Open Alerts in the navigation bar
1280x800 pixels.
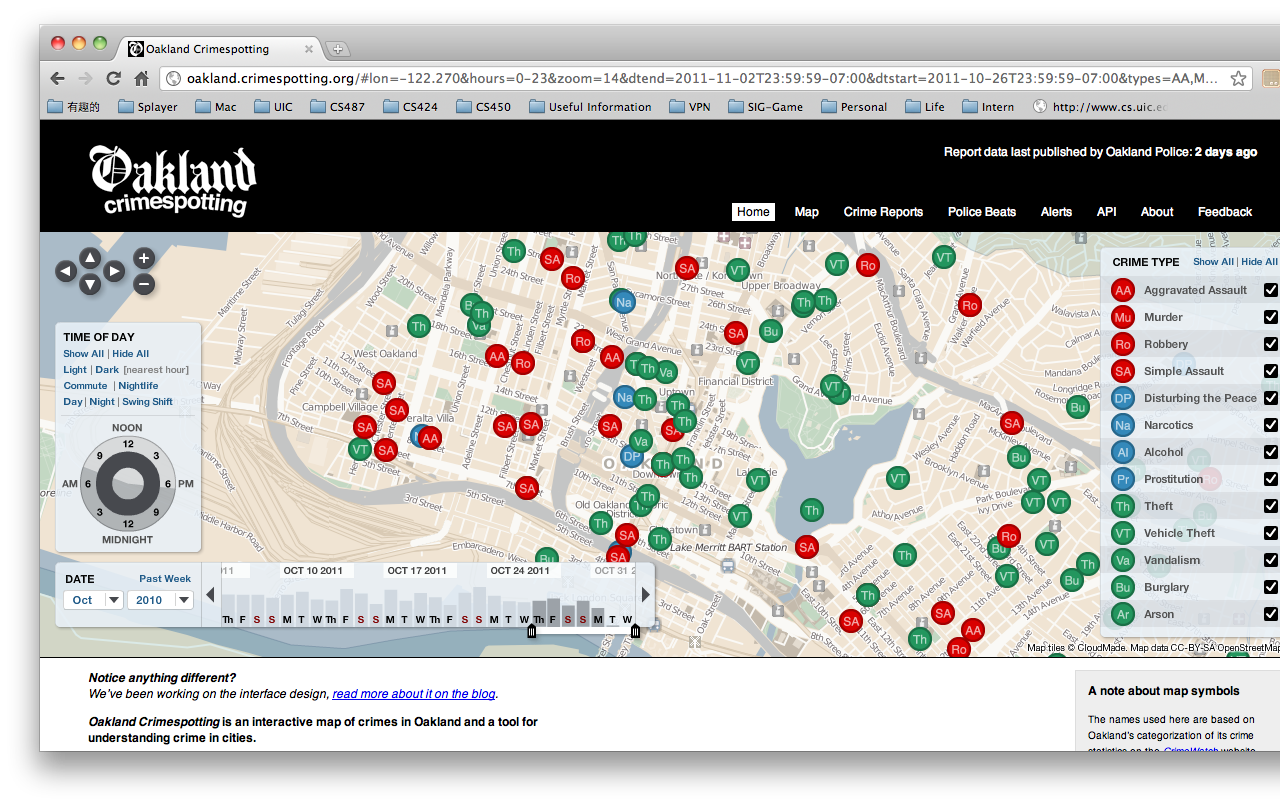coord(1056,212)
